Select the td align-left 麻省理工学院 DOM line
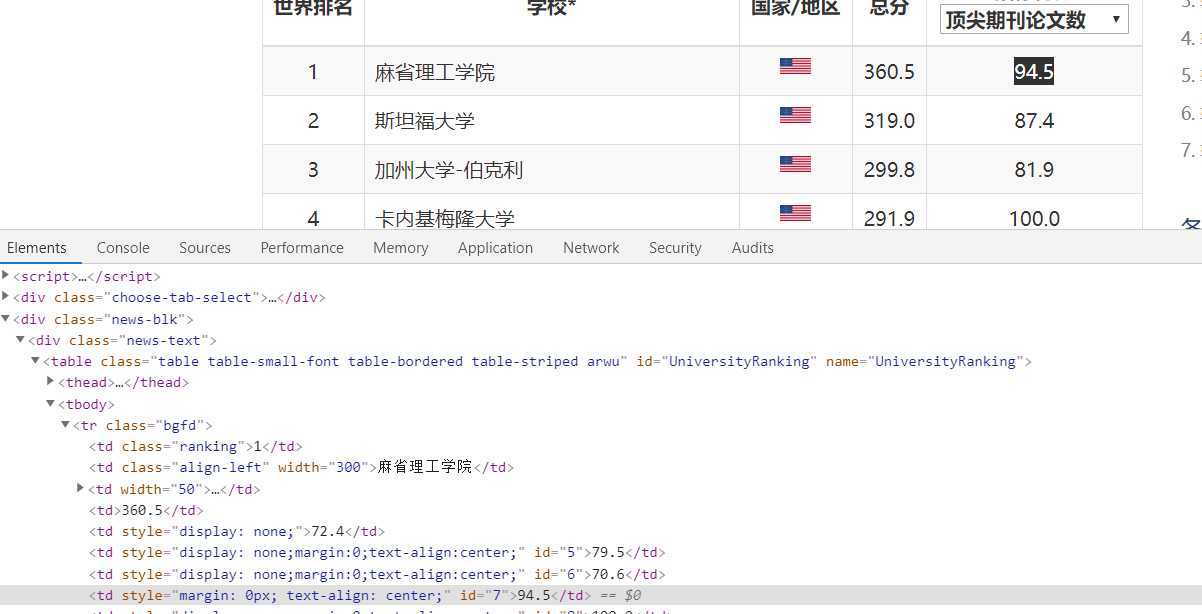 click(x=302, y=467)
